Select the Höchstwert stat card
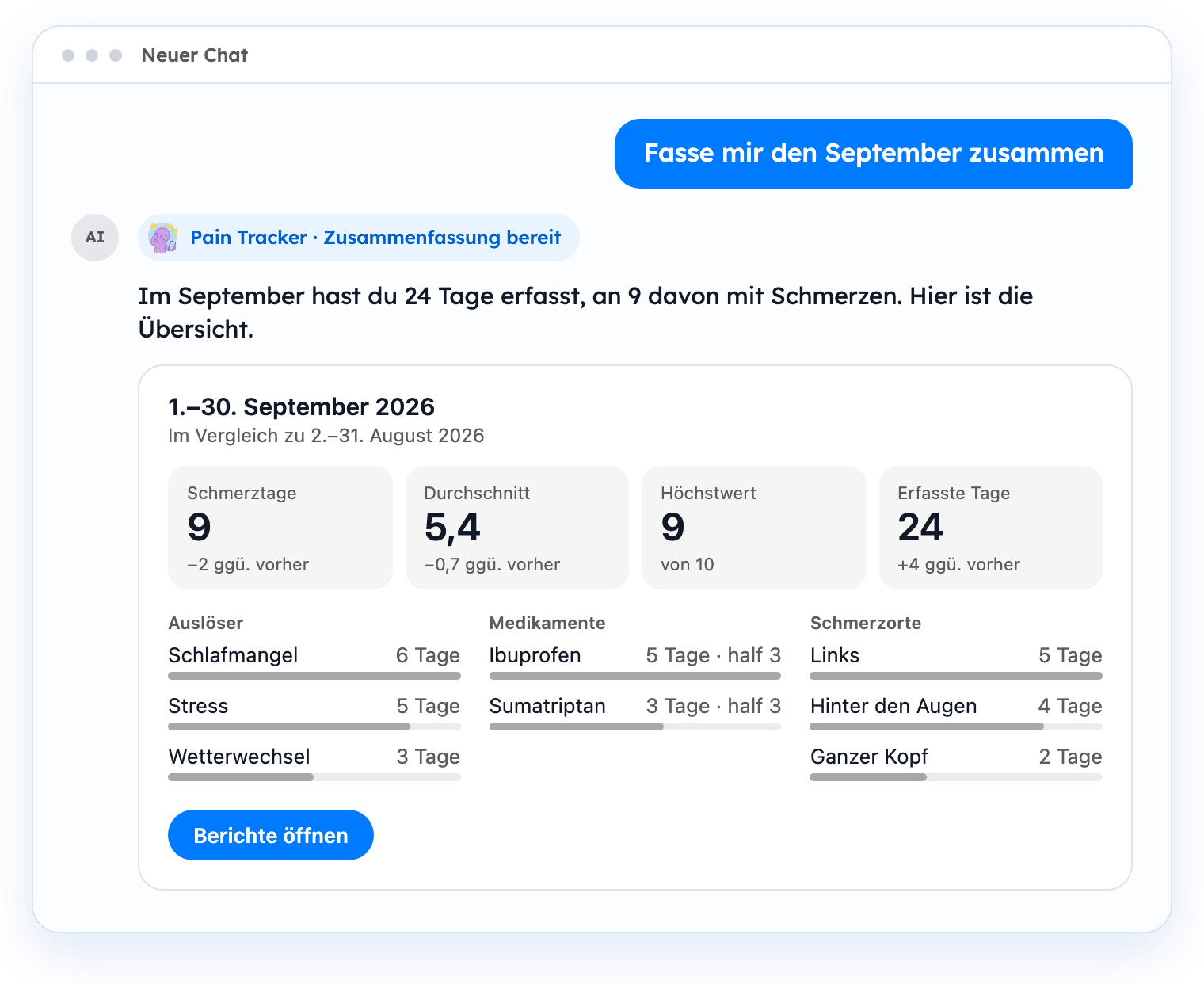 click(754, 528)
